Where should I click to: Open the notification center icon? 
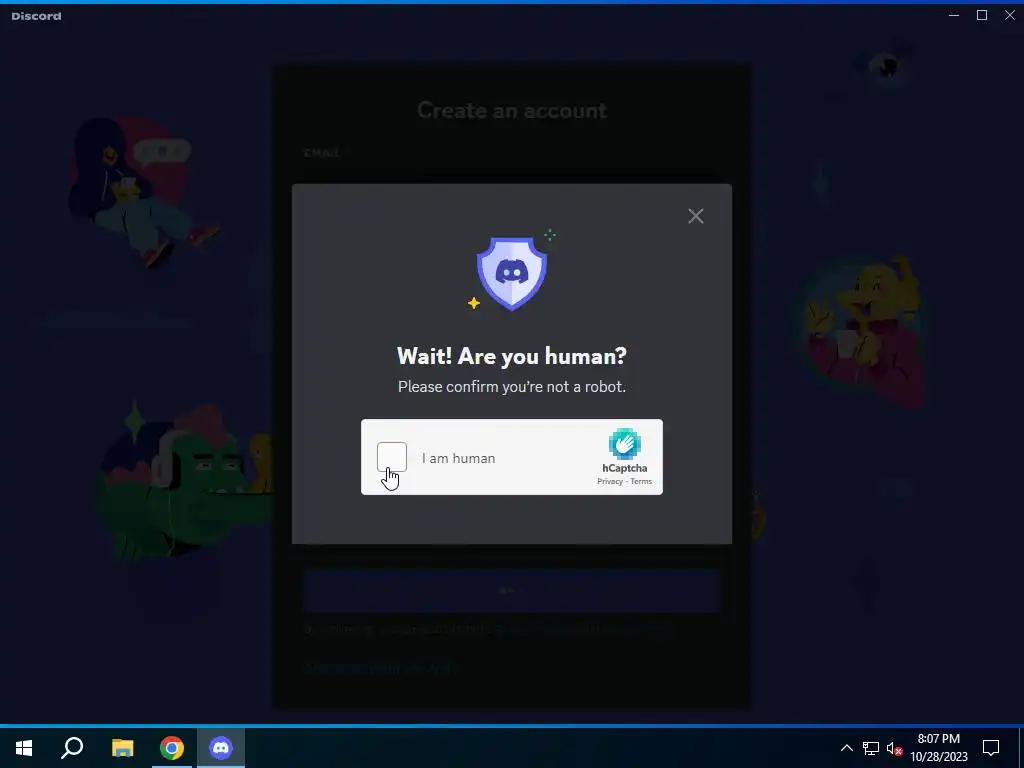tap(991, 748)
